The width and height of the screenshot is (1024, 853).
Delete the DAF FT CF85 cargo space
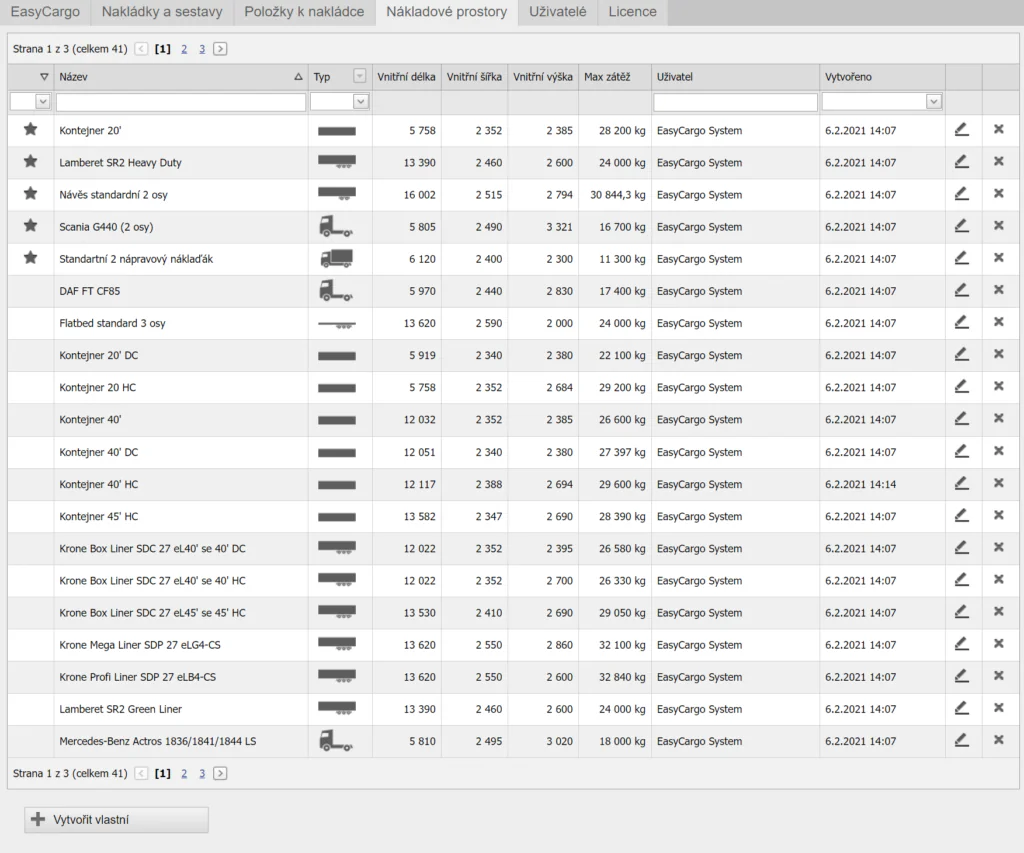(x=999, y=289)
